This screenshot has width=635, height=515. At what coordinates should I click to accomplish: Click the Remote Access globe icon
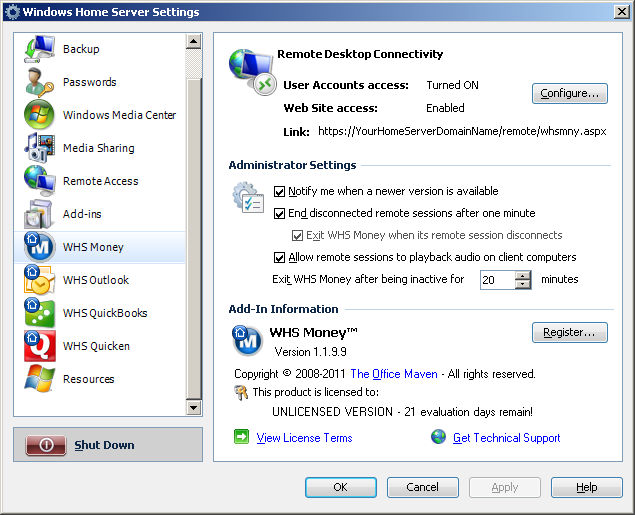coord(39,181)
